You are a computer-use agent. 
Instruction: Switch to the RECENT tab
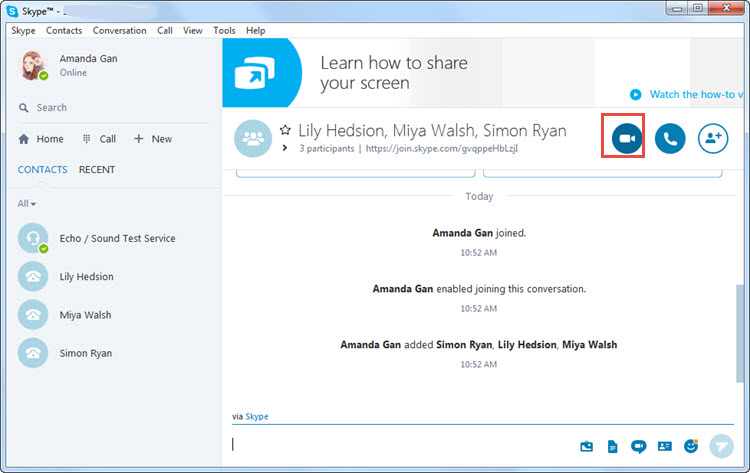pyautogui.click(x=97, y=169)
